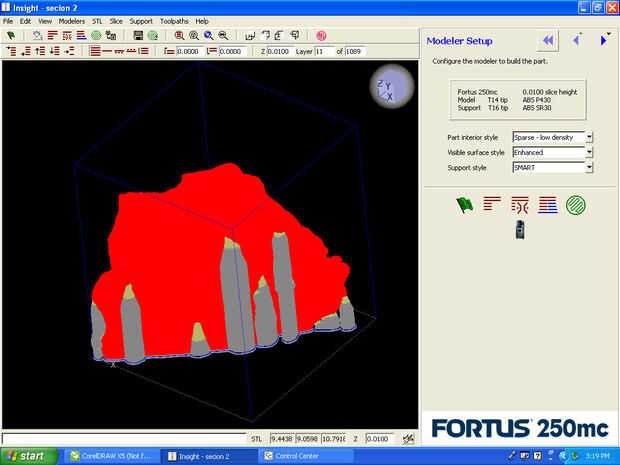The image size is (620, 465).
Task: Click the save disk icon in toolbar
Action: (138, 35)
